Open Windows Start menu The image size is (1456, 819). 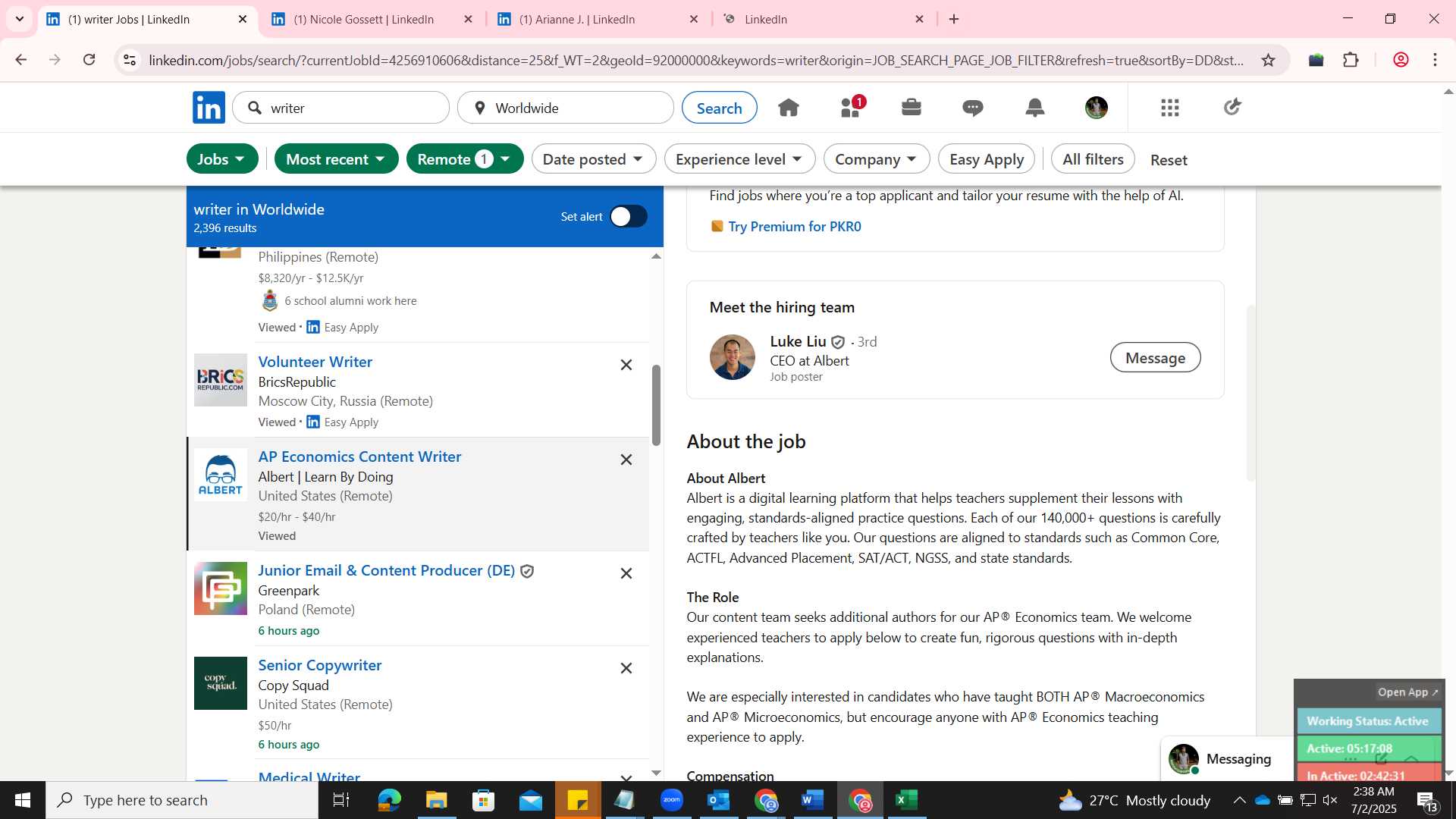[22, 800]
